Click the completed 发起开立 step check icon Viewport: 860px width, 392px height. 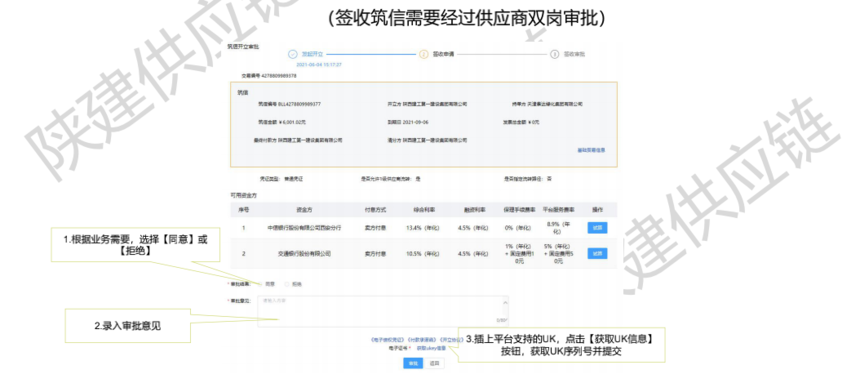click(293, 54)
